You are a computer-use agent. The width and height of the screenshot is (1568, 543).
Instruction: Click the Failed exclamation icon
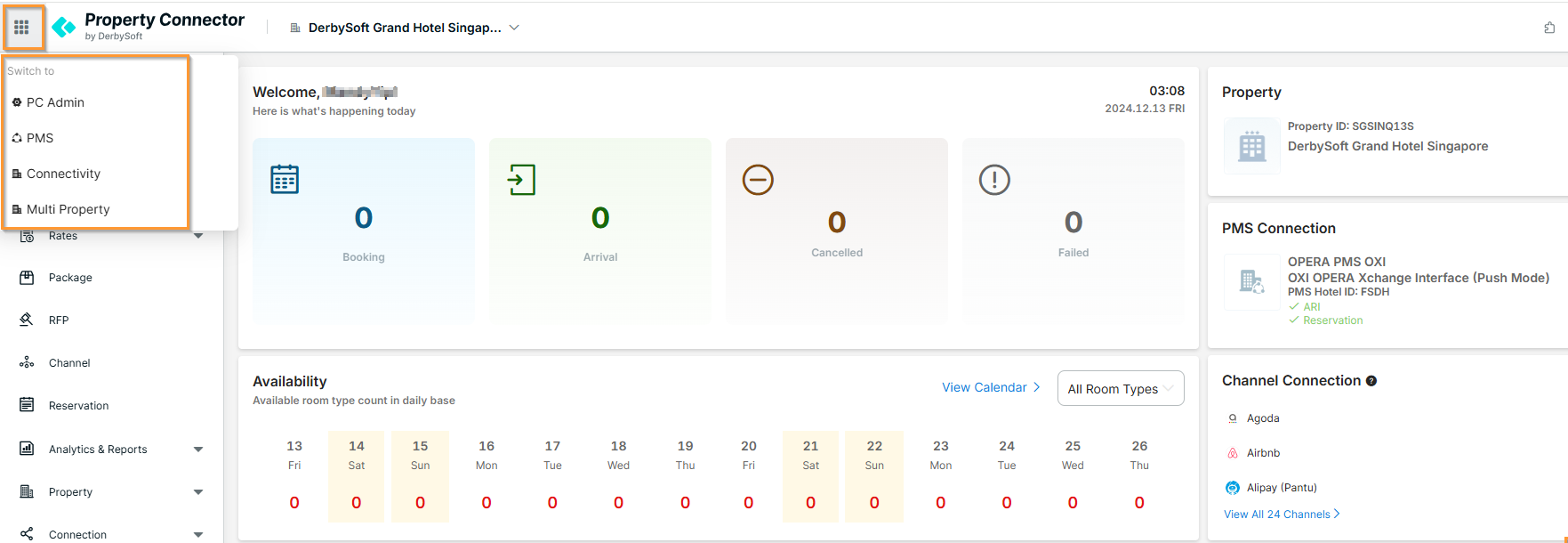tap(994, 180)
